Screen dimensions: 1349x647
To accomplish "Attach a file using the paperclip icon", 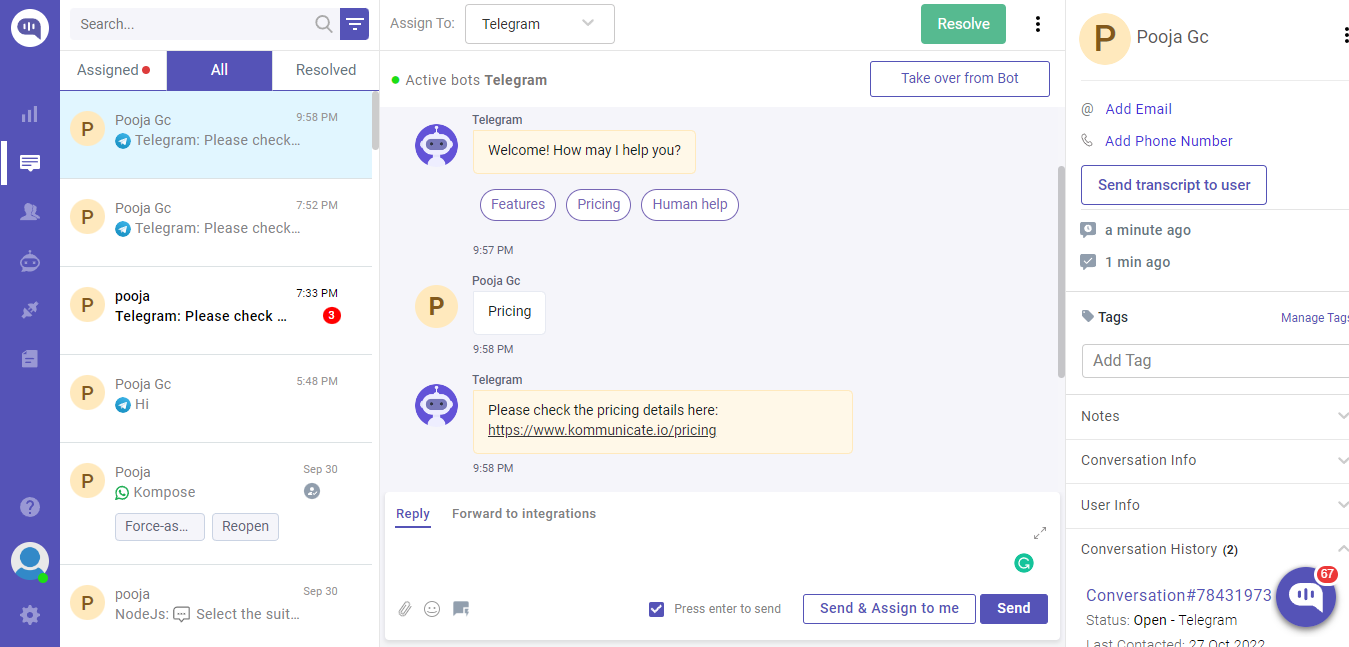I will pyautogui.click(x=405, y=608).
